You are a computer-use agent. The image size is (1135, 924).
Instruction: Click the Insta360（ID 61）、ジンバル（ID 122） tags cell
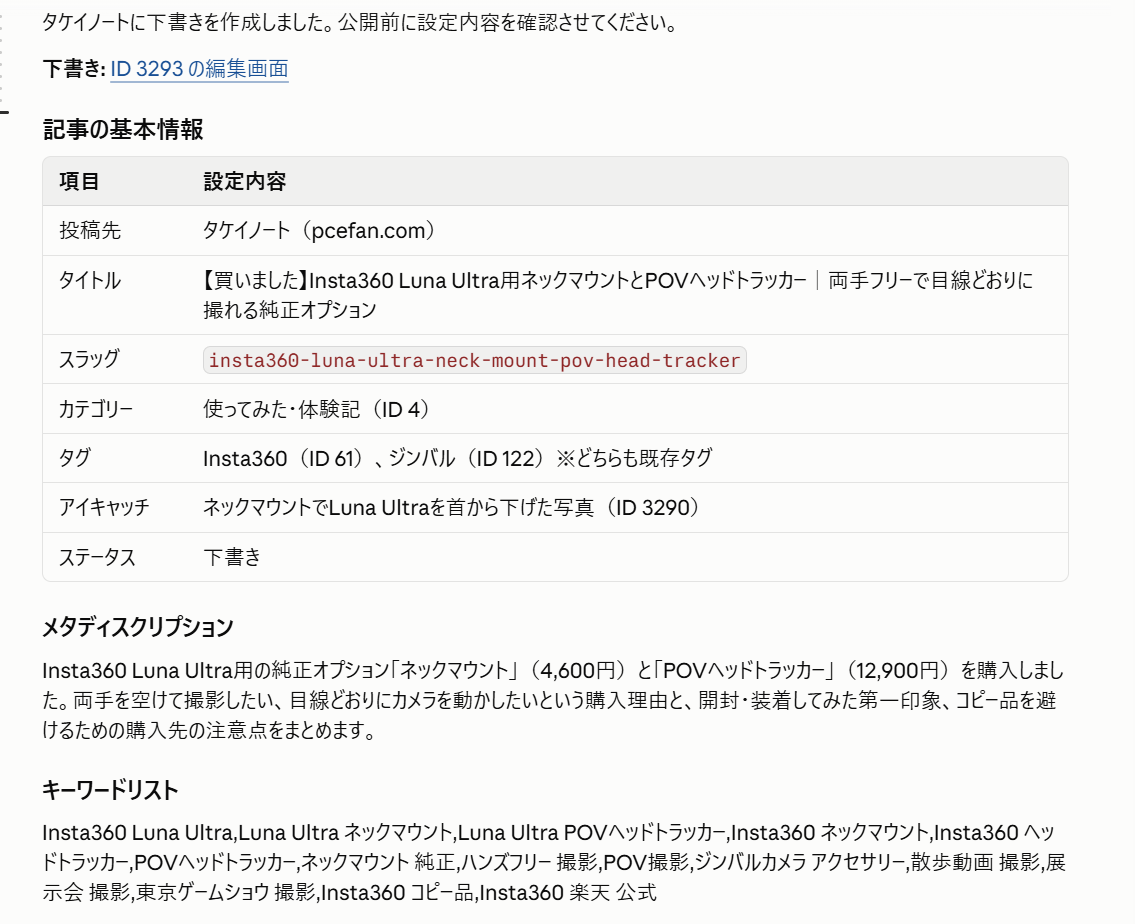point(457,458)
